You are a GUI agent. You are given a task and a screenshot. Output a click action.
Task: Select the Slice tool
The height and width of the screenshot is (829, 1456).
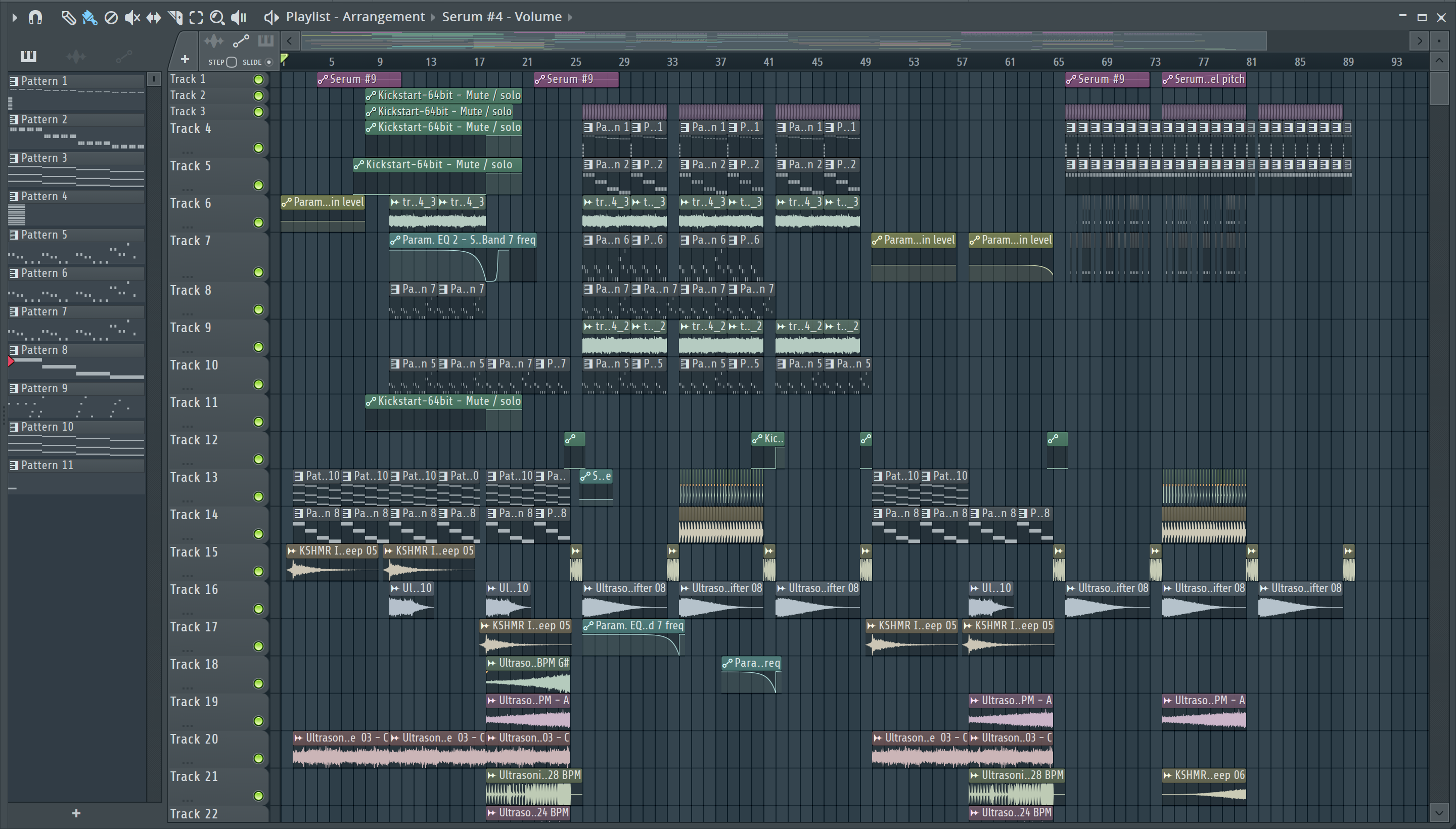click(x=175, y=18)
